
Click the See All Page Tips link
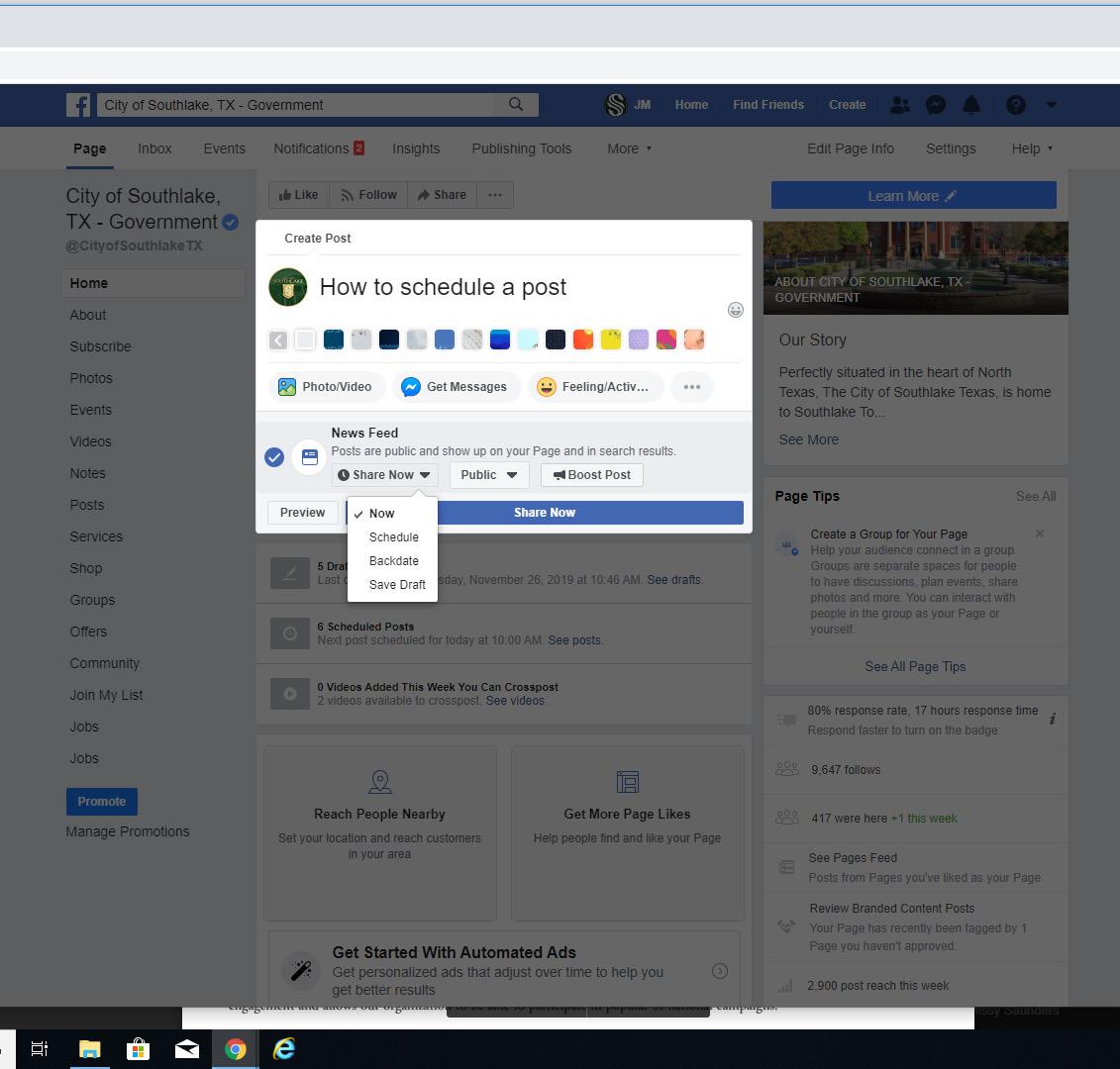(x=915, y=667)
